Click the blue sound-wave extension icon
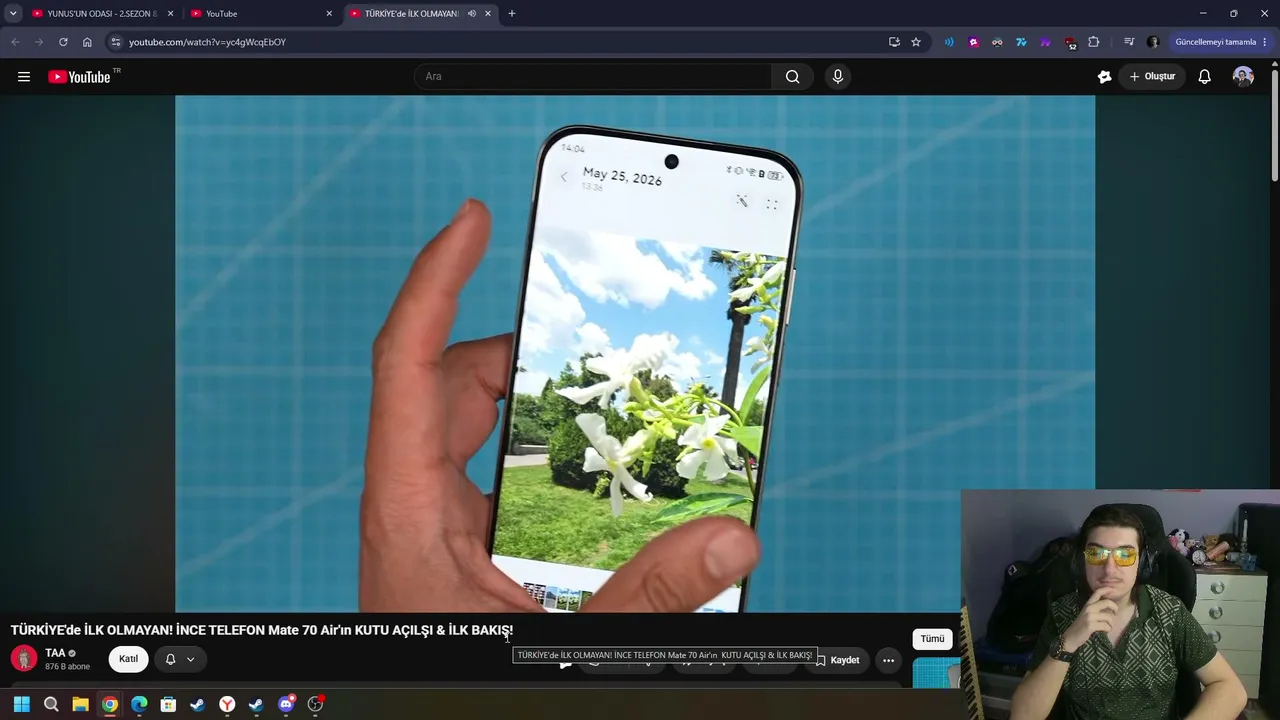Image resolution: width=1280 pixels, height=720 pixels. coord(949,42)
